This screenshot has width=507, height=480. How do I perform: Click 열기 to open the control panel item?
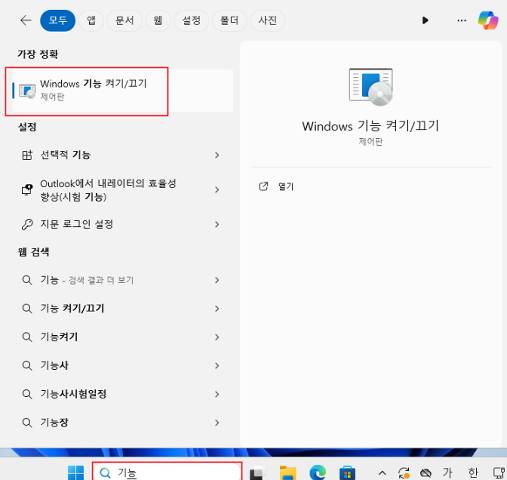pos(286,186)
